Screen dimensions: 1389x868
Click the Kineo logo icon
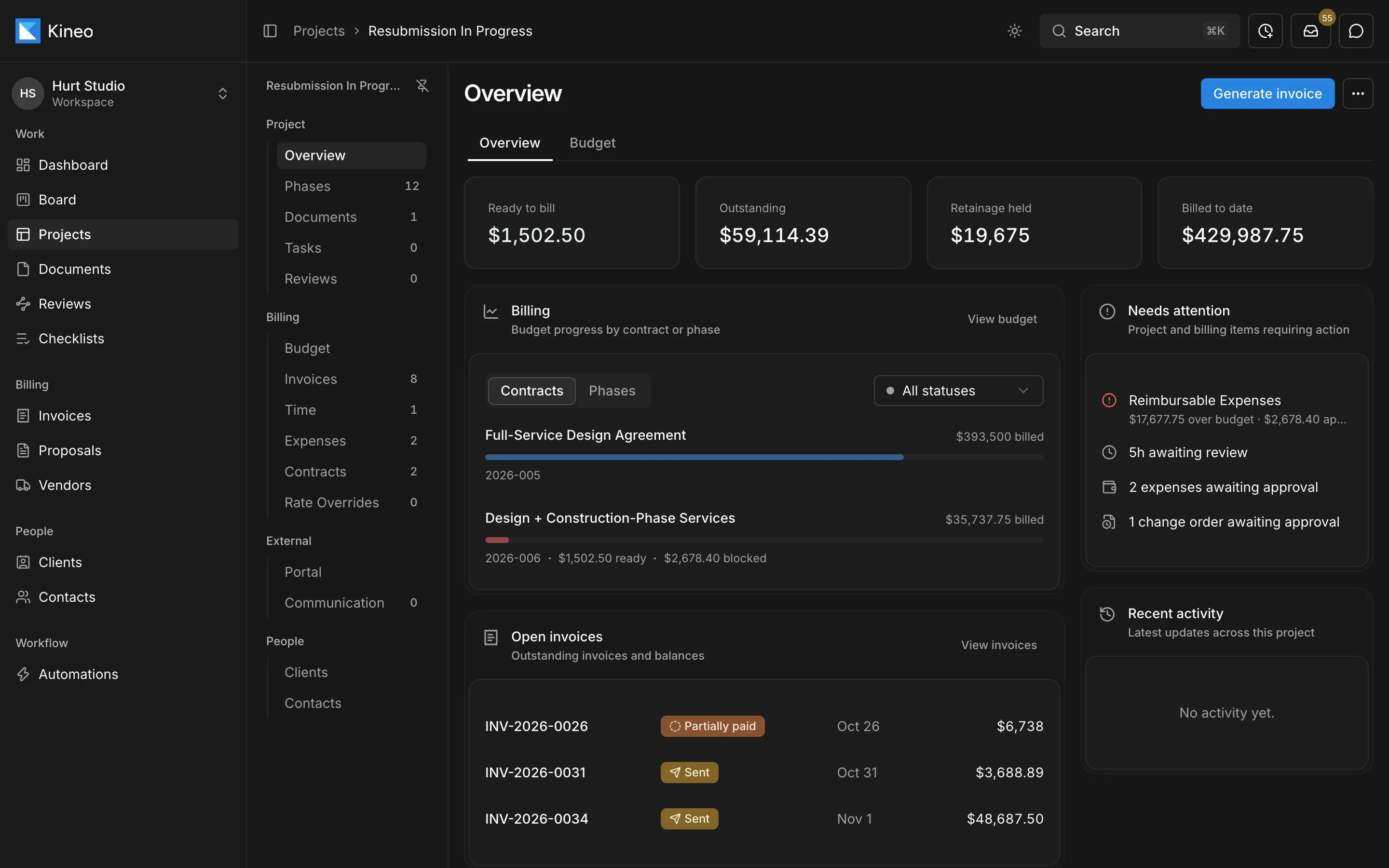pos(27,31)
